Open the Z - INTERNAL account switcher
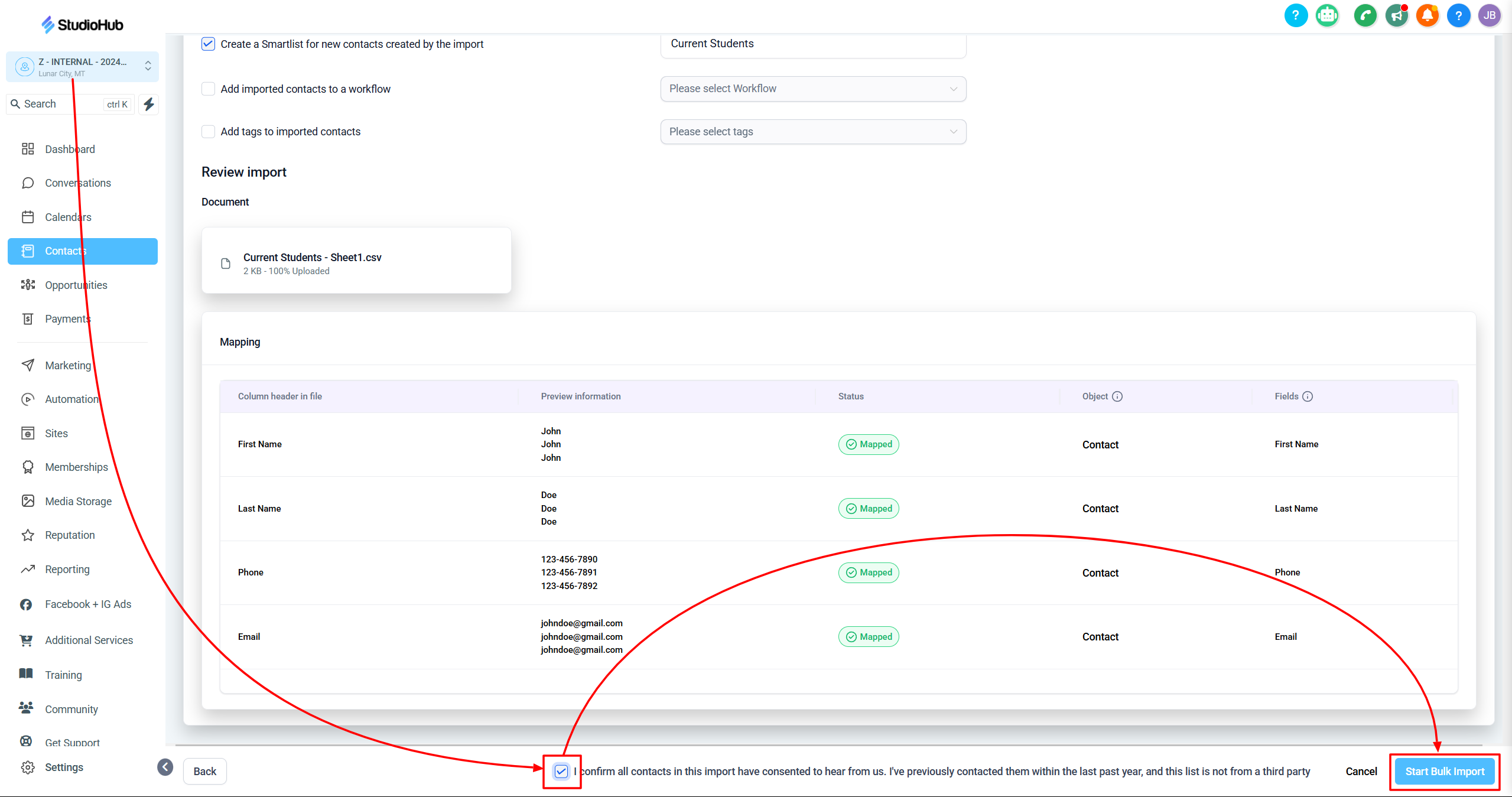The width and height of the screenshot is (1512, 797). (83, 67)
